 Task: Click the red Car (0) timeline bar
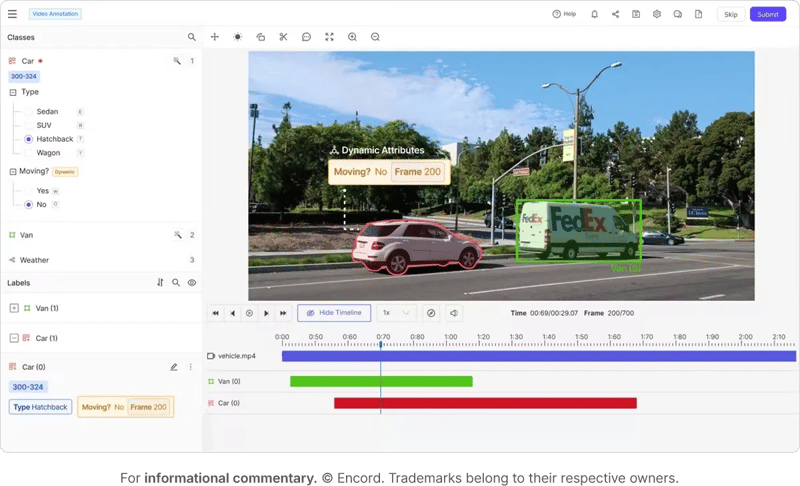(x=485, y=403)
